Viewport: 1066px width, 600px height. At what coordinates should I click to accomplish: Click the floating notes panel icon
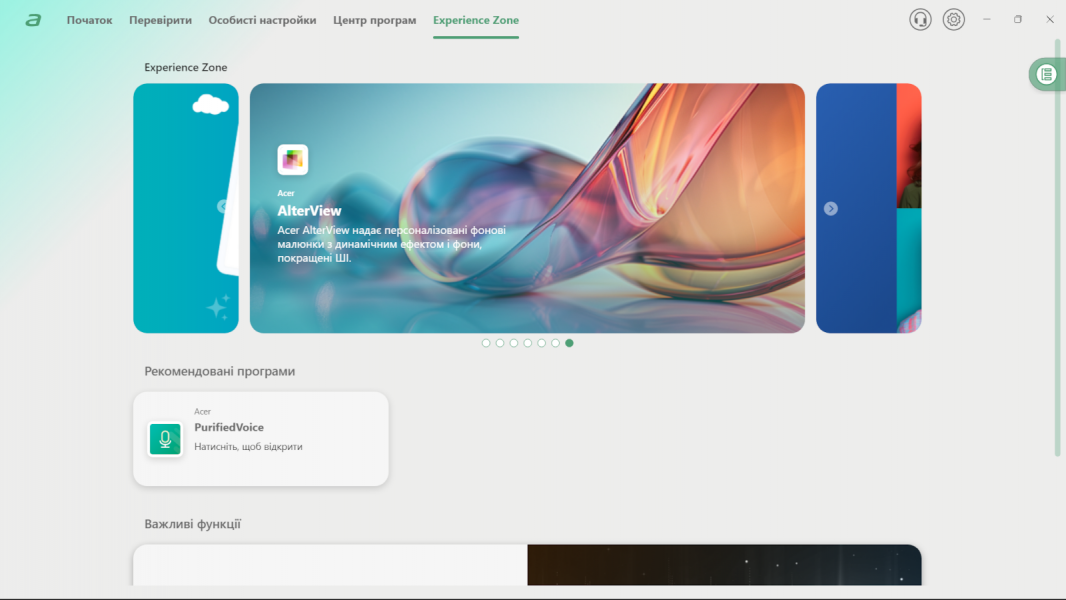[1046, 74]
